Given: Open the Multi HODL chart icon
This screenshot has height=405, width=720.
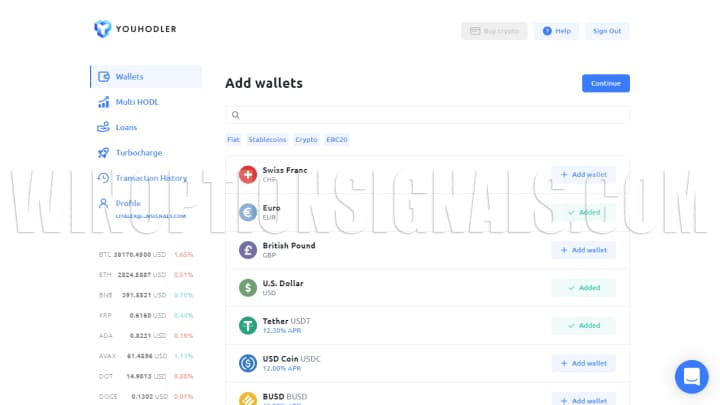Looking at the screenshot, I should tap(103, 102).
